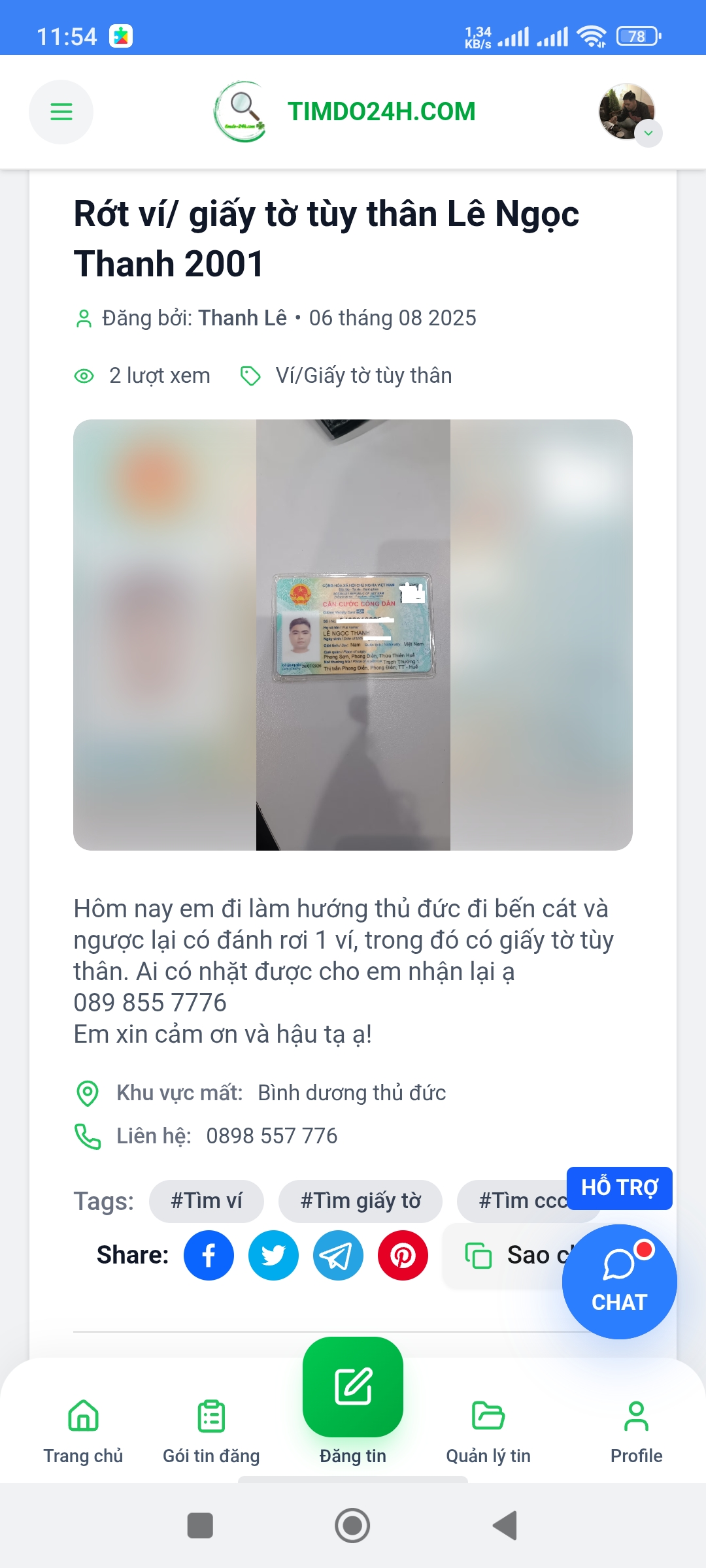Share the post on Twitter

[273, 1255]
